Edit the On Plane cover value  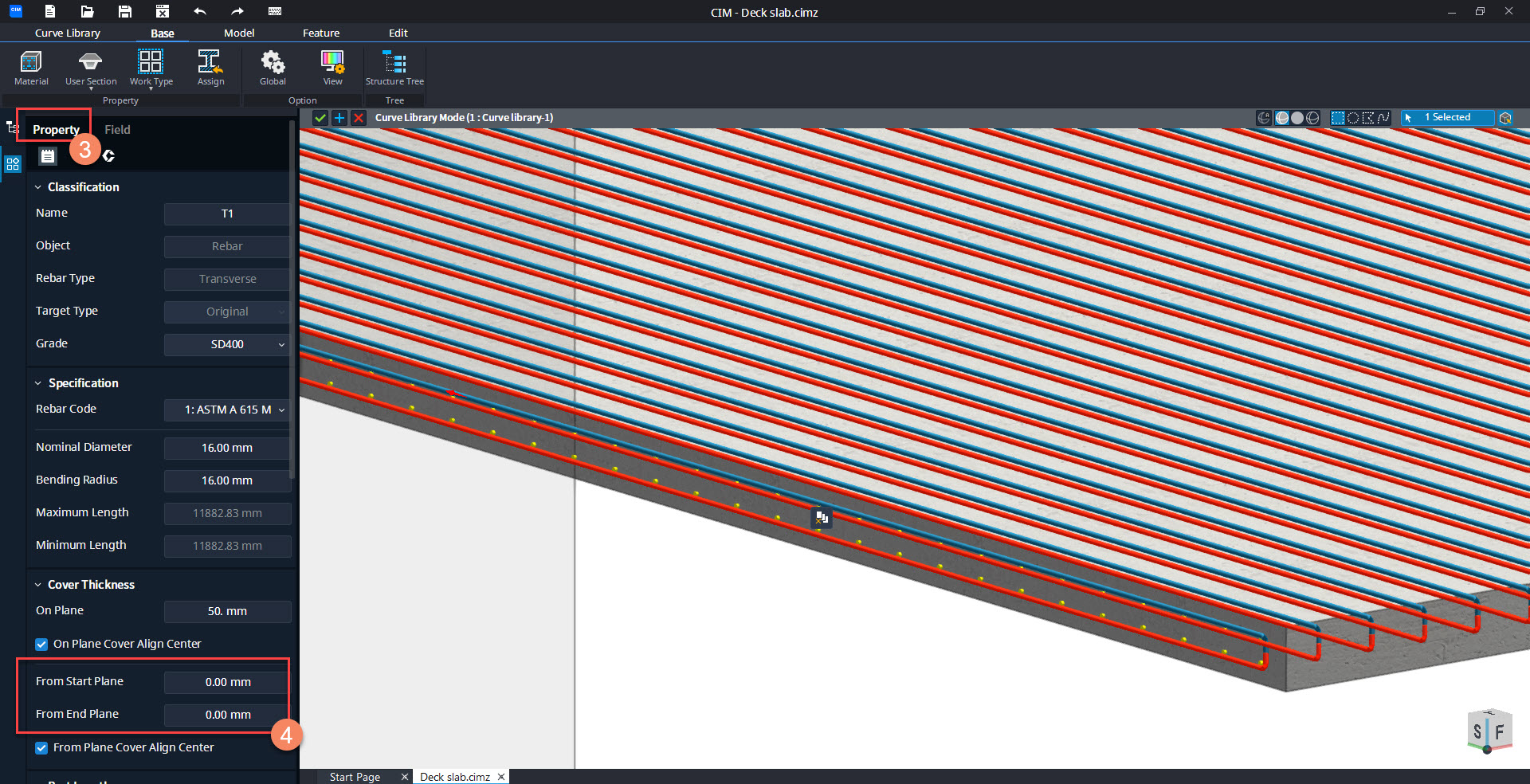(227, 611)
